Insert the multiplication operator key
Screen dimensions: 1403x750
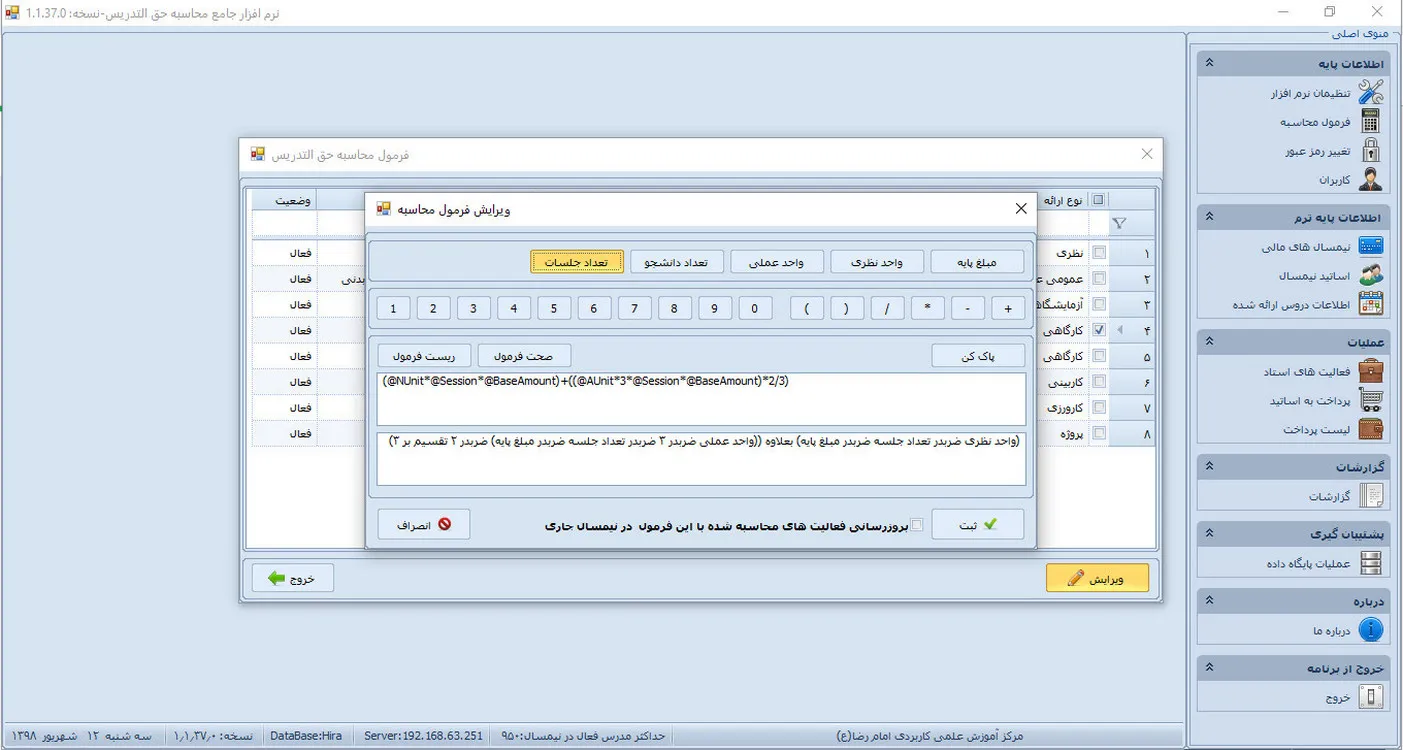pos(927,309)
